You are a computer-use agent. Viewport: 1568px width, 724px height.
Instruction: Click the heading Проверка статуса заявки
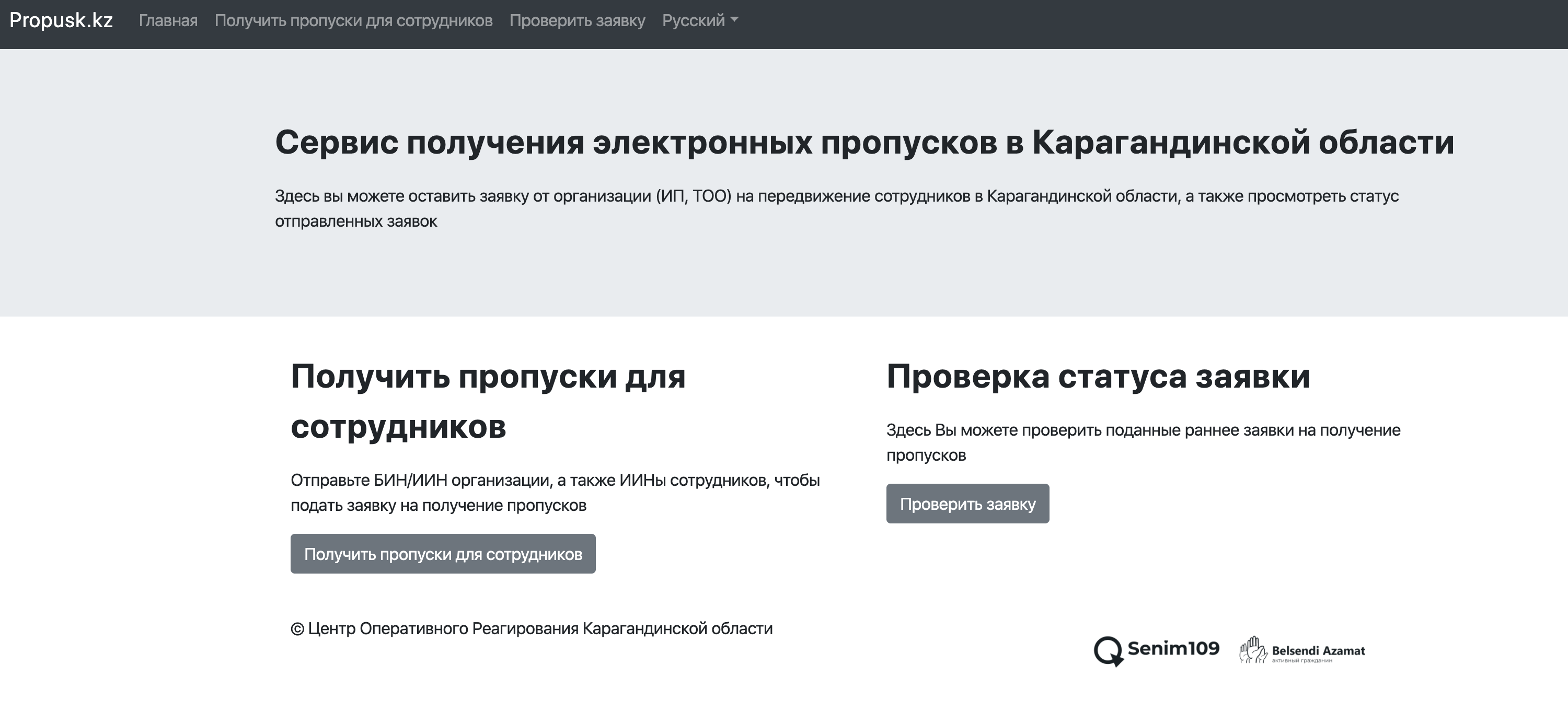(1098, 376)
